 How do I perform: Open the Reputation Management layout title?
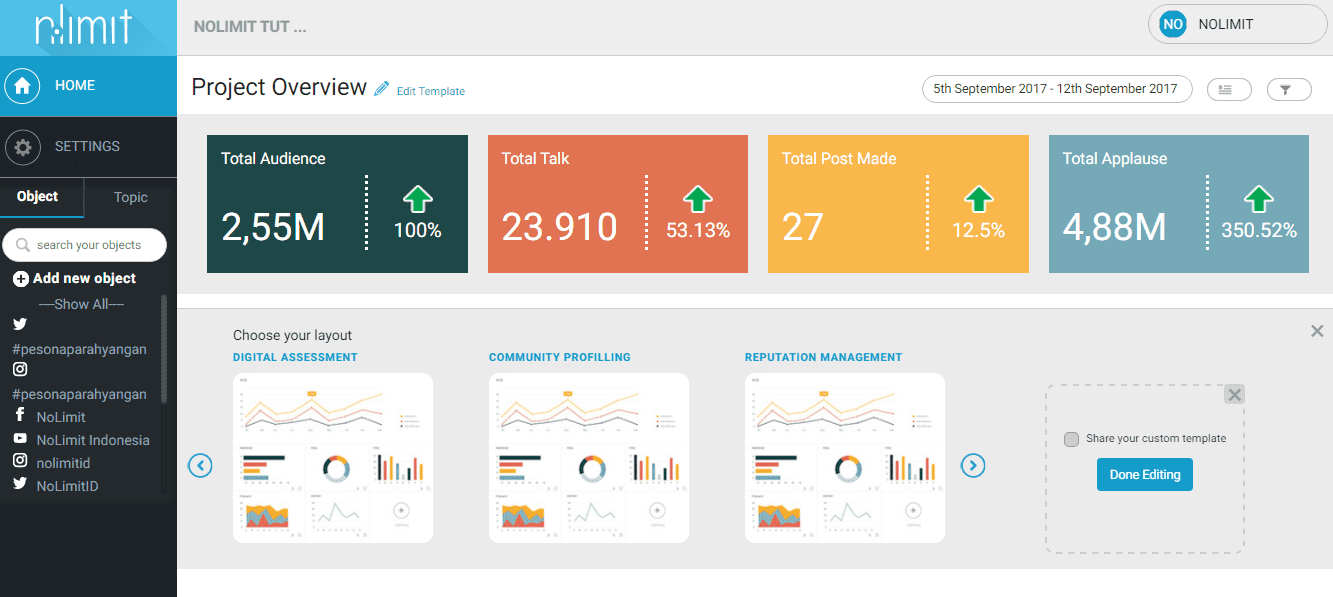[x=824, y=357]
